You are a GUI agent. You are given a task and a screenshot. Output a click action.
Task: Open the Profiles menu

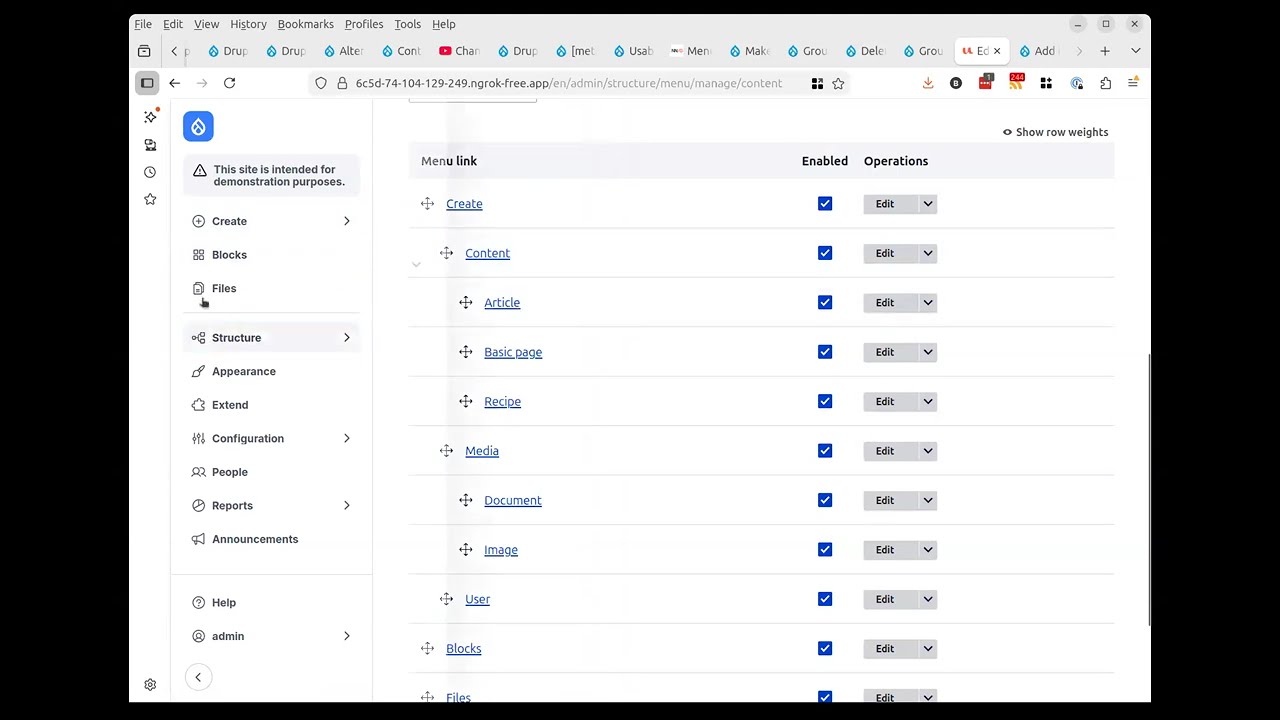pyautogui.click(x=364, y=24)
